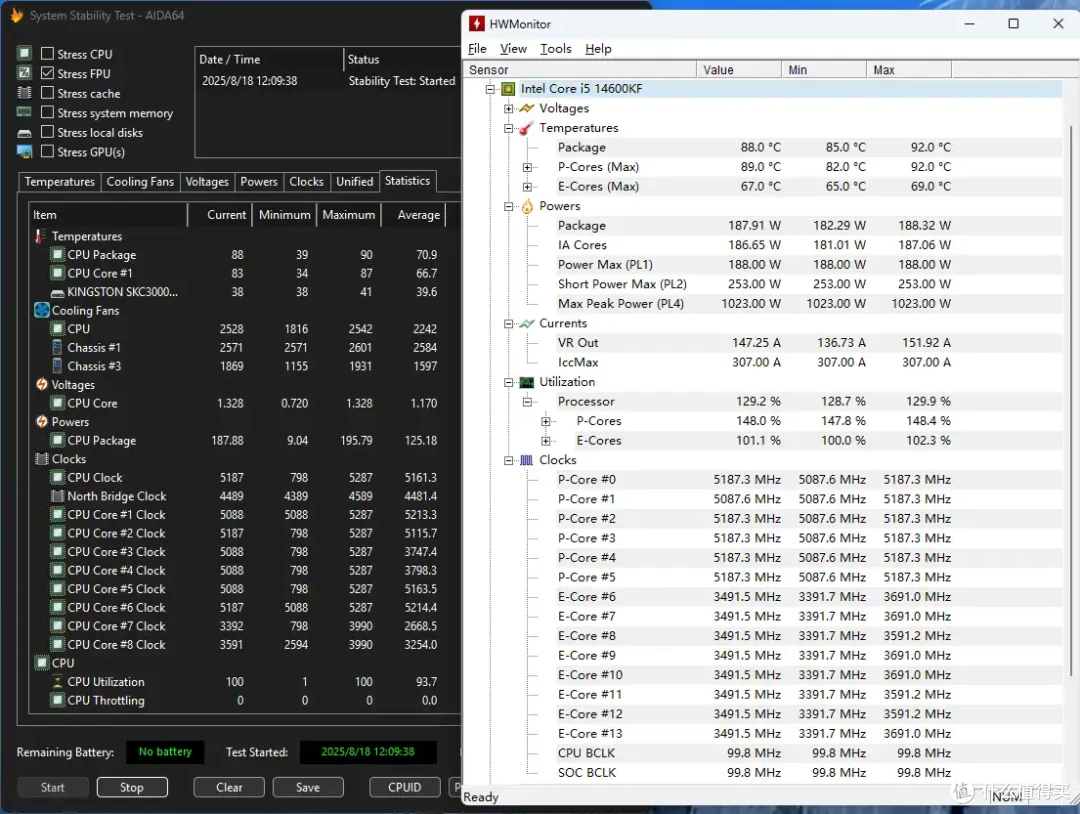Collapse the Temperatures node in HWMonitor

coord(509,128)
